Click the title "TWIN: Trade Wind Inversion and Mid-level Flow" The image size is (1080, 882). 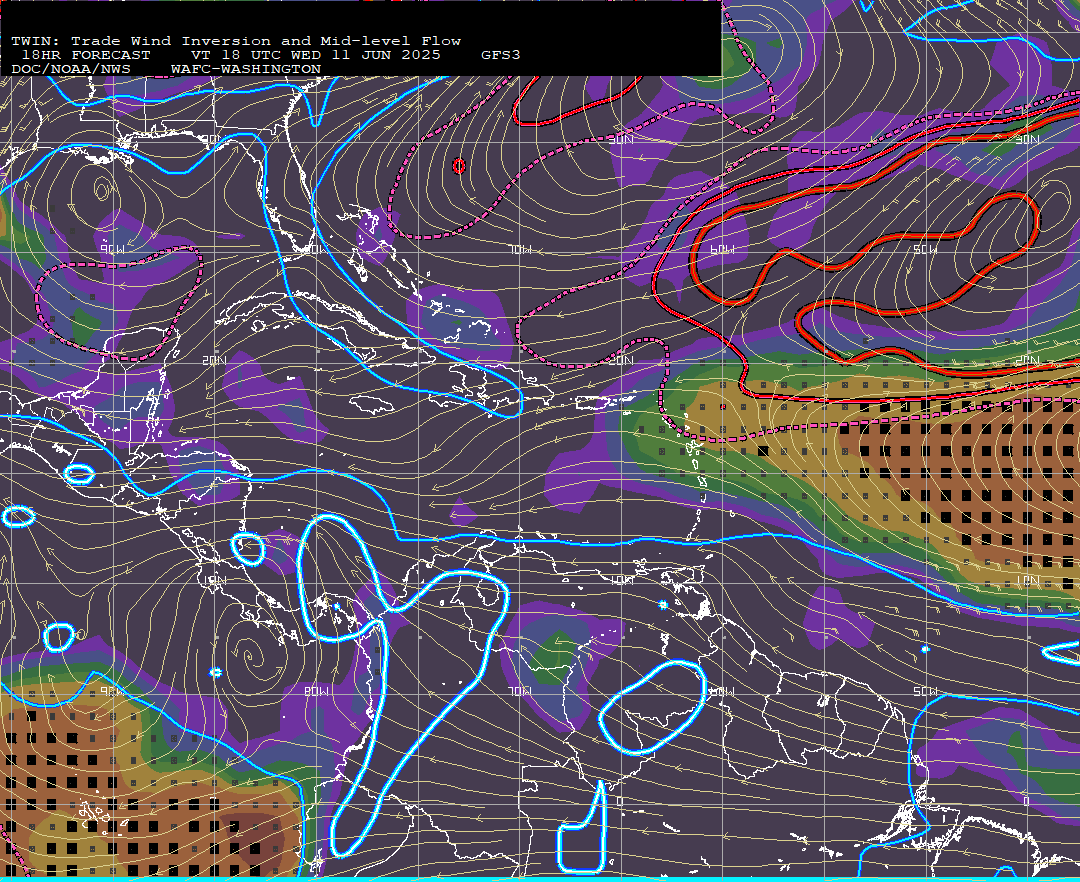click(236, 41)
